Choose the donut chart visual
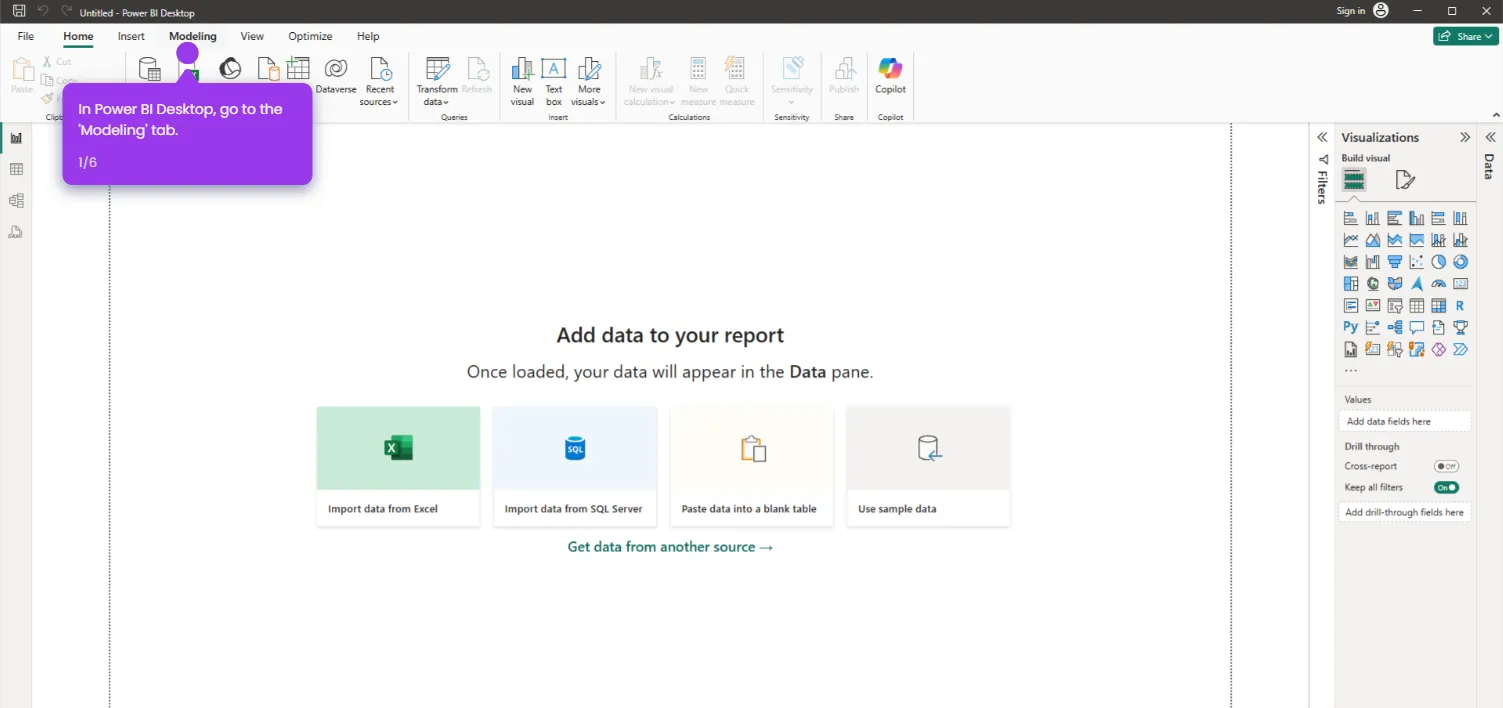 1461,262
